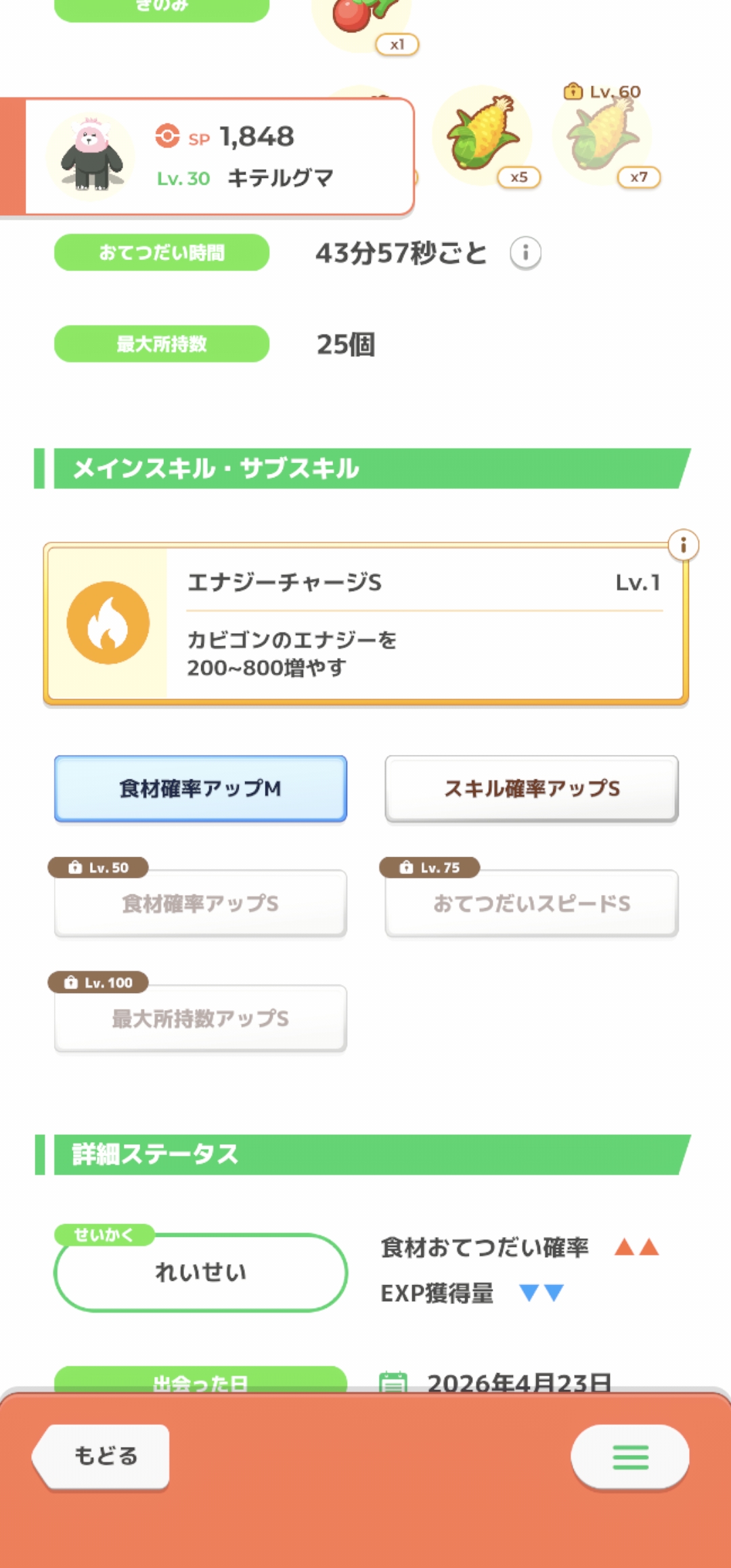Screen dimensions: 731x1568
Task: Tap the locked Lv.50 食材確率アップS skill
Action: (200, 903)
